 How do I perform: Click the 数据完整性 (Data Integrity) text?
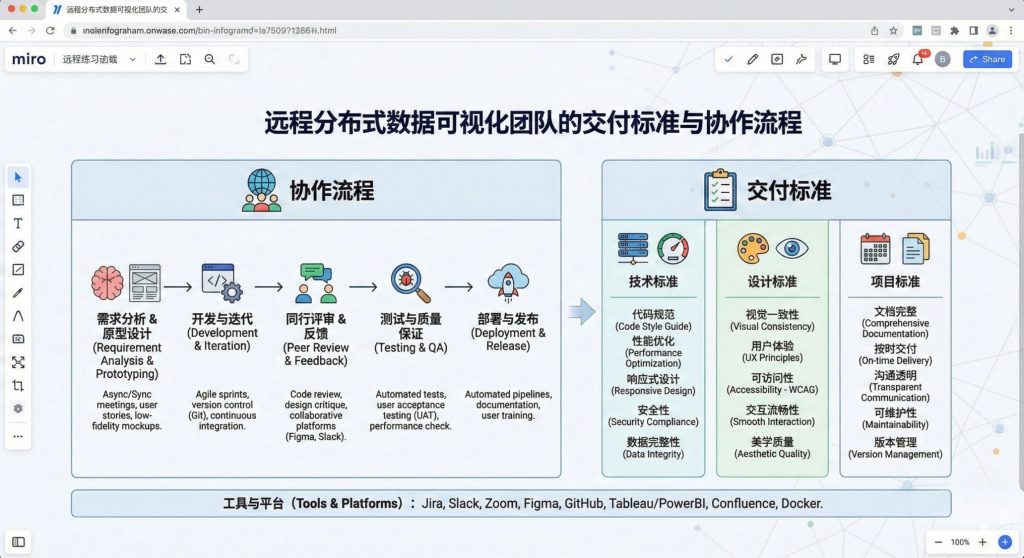653,448
